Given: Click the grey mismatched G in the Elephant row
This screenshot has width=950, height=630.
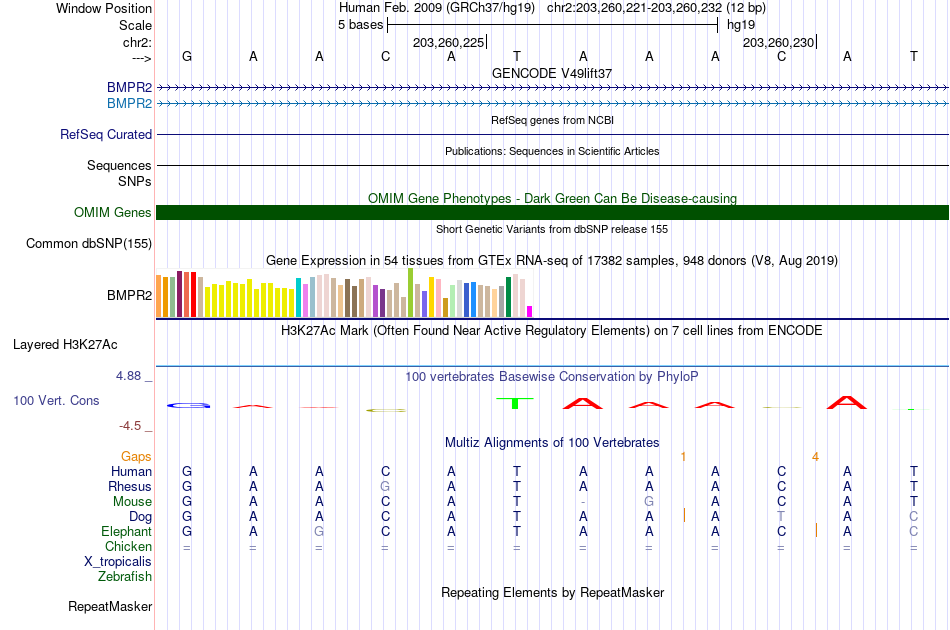Looking at the screenshot, I should [319, 531].
